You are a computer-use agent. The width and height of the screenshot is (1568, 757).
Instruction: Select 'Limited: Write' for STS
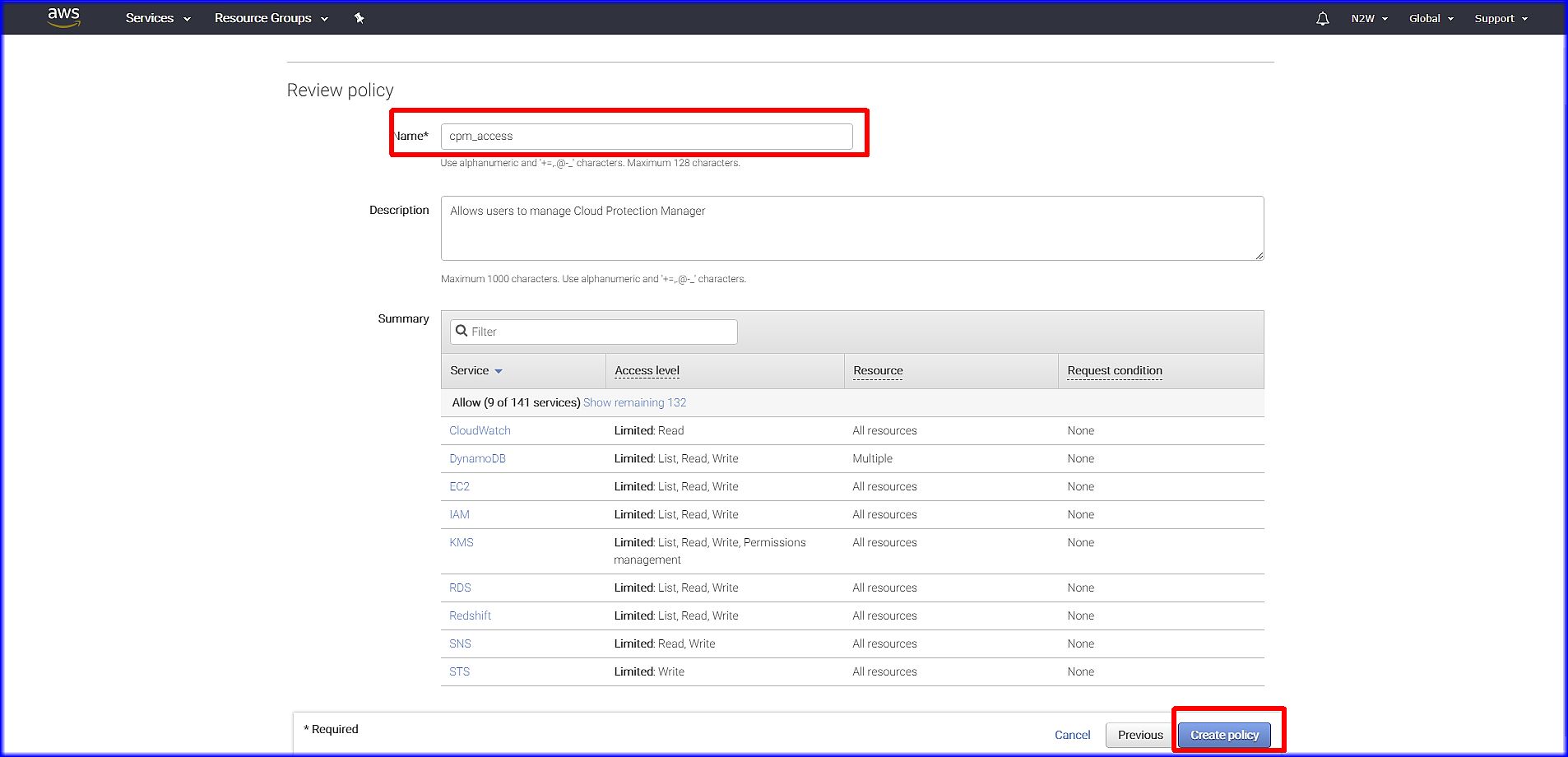tap(648, 671)
